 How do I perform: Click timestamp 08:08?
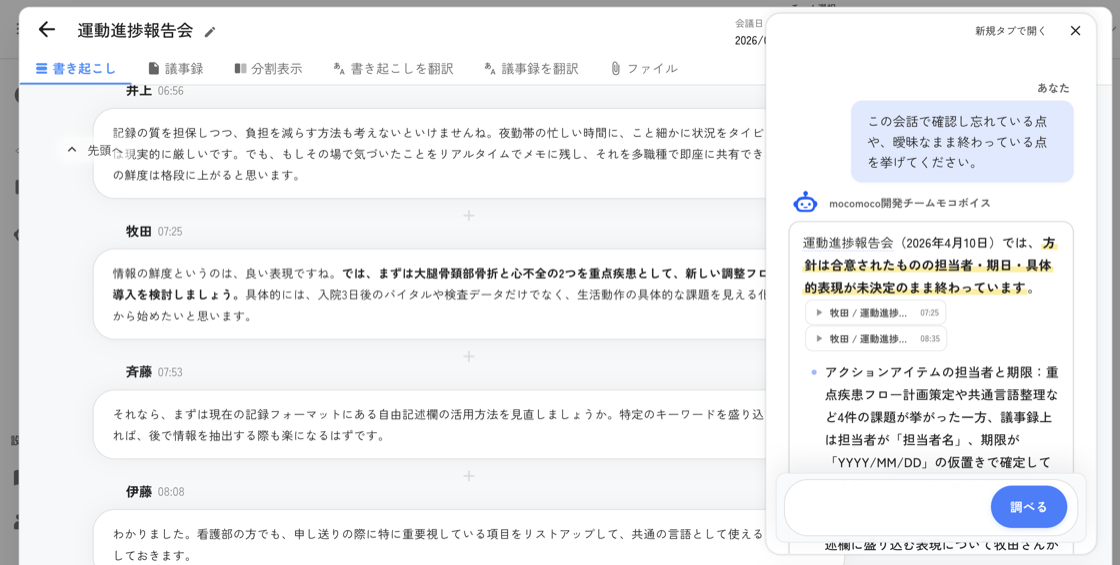click(x=171, y=493)
